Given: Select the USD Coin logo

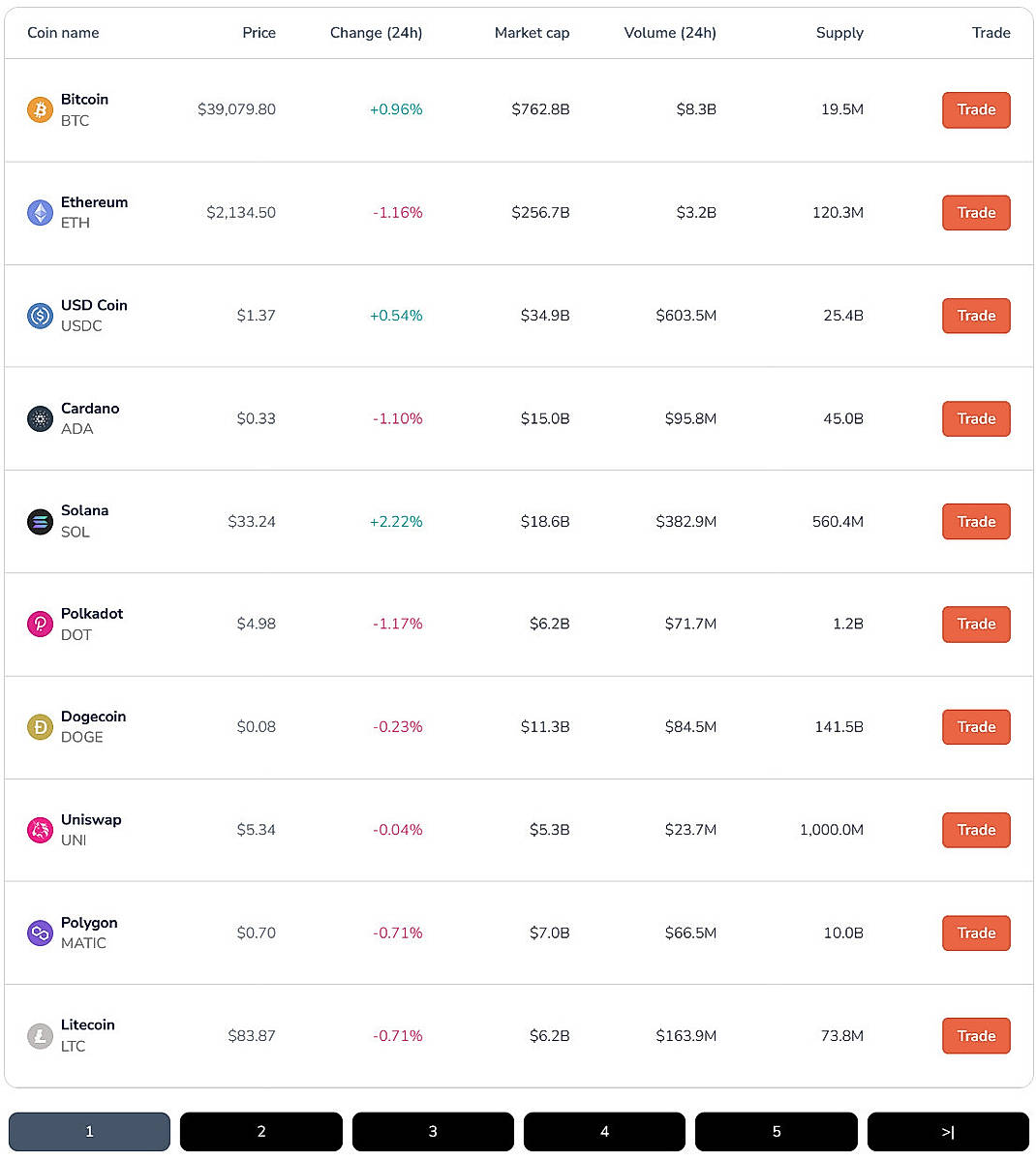Looking at the screenshot, I should tap(40, 315).
